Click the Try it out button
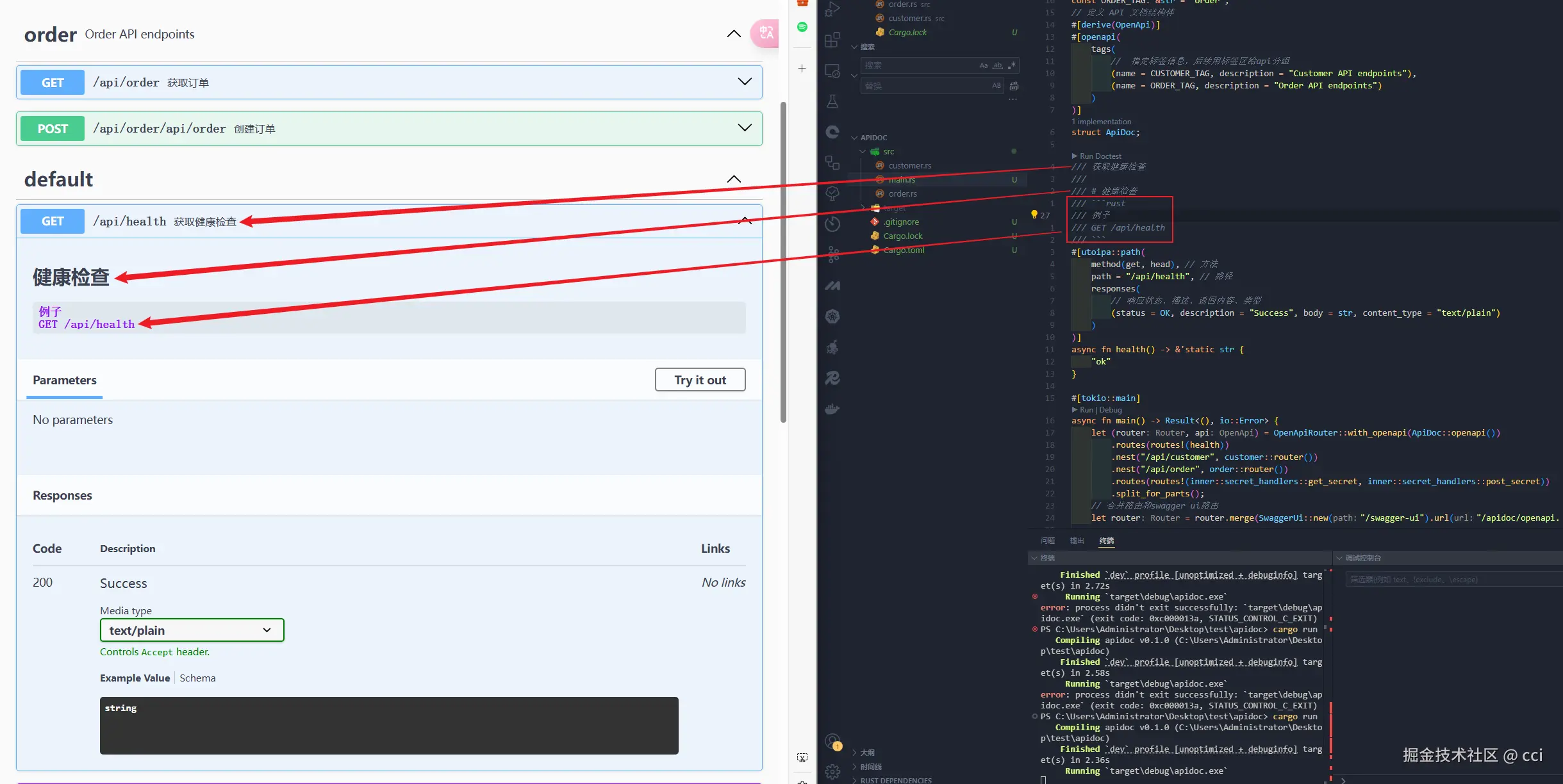Viewport: 1563px width, 784px height. (700, 380)
